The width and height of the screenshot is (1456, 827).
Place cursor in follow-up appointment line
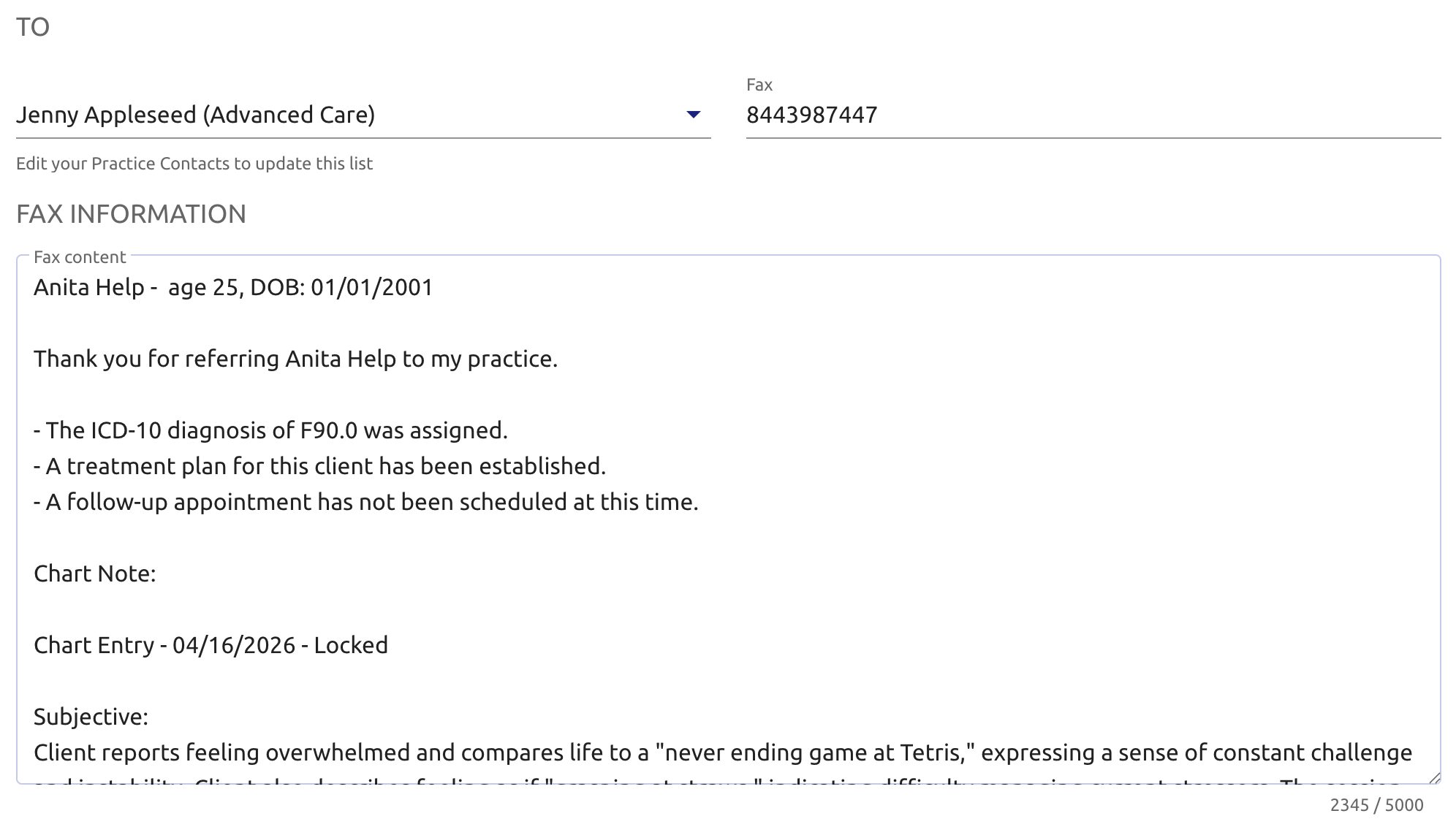366,502
